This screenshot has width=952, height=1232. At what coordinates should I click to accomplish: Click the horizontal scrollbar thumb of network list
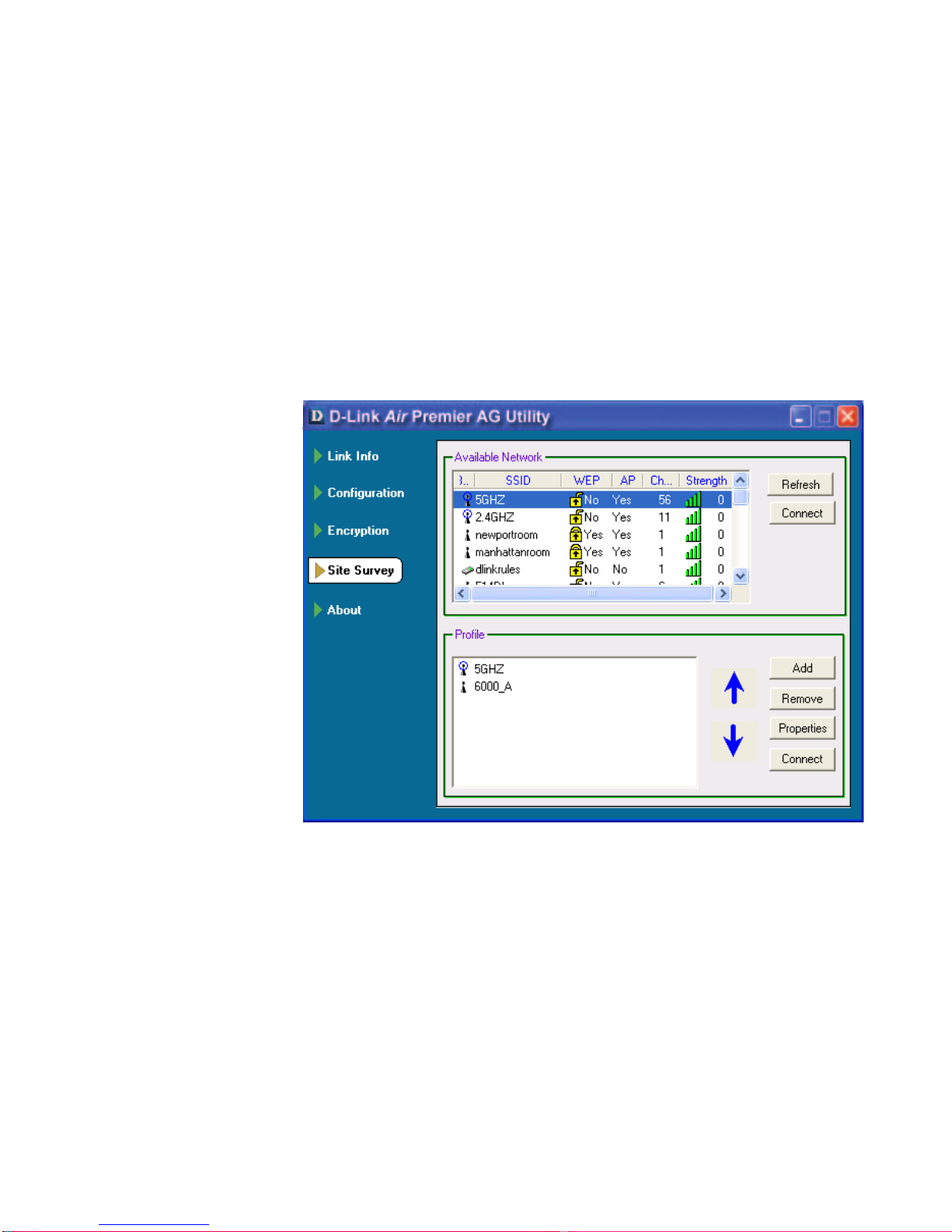click(592, 593)
